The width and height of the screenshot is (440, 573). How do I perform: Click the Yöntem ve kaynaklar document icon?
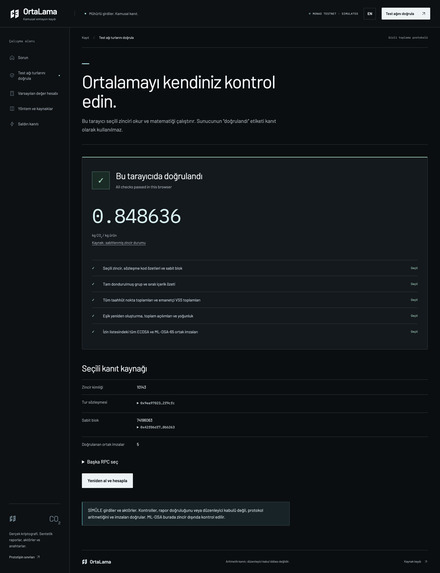point(12,109)
